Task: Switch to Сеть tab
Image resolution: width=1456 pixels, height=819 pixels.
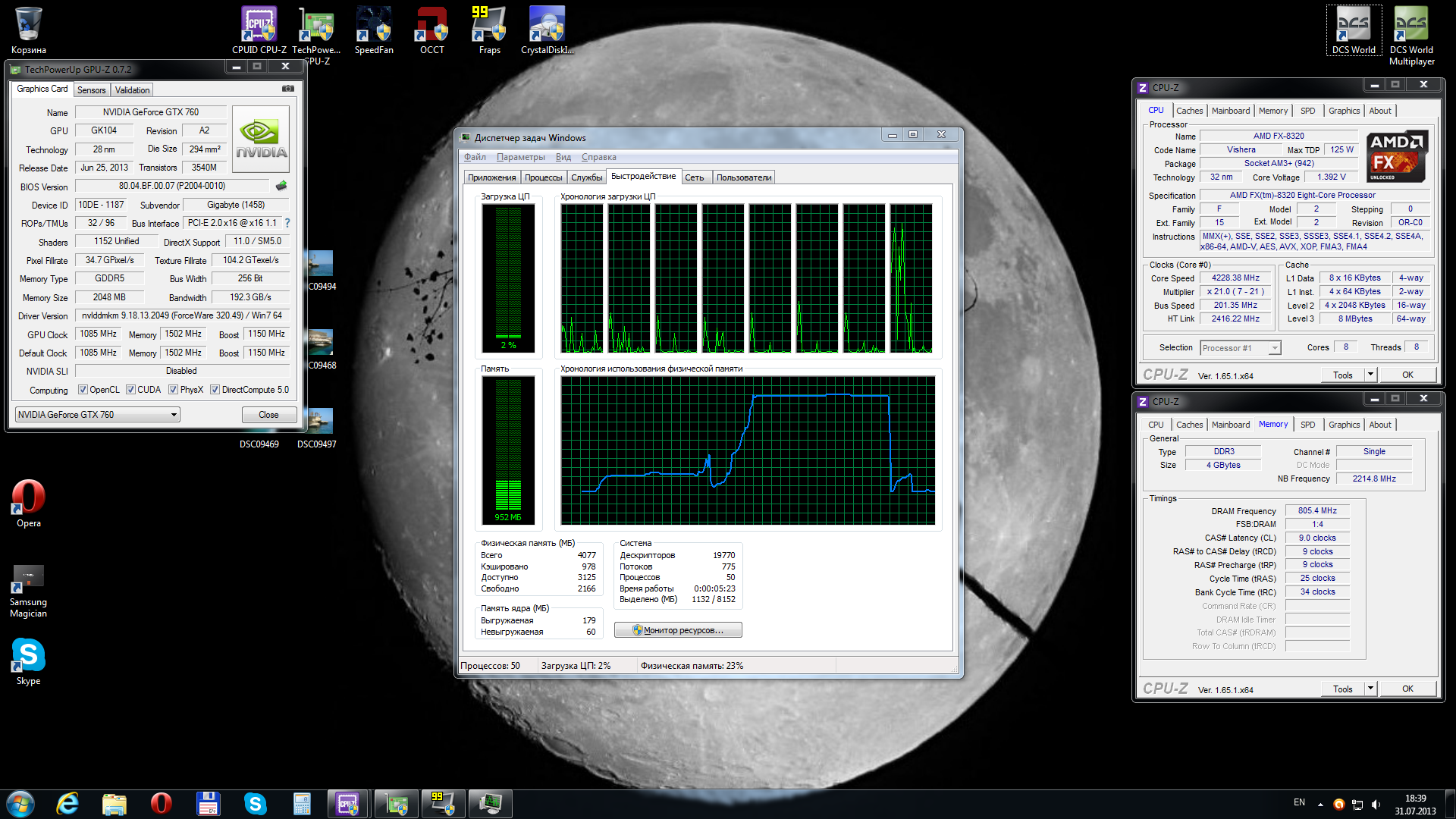Action: pos(695,177)
